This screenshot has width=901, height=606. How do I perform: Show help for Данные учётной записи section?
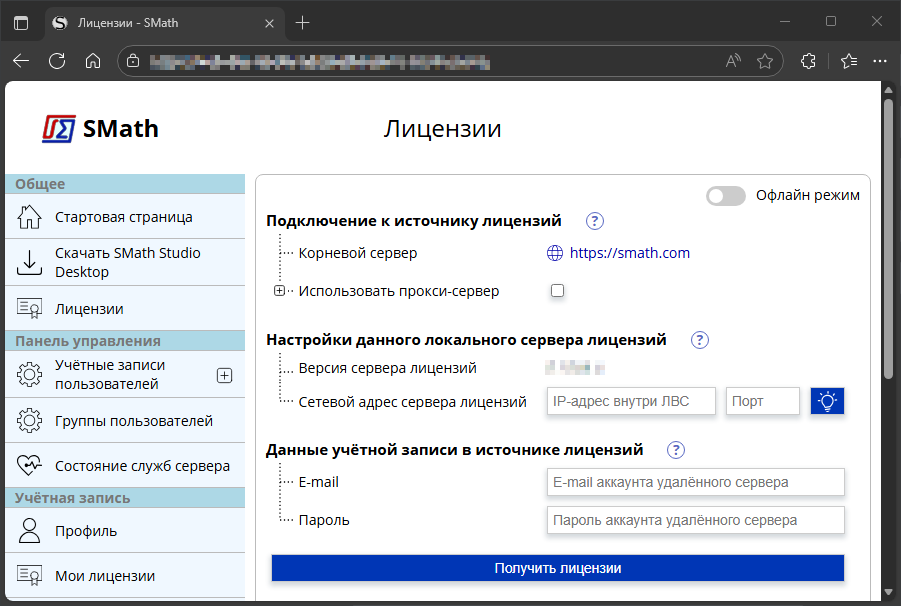677,450
